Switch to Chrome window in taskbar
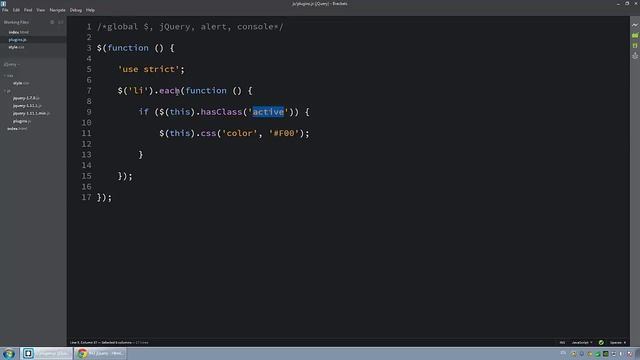Viewport: 640px width, 360px height. coord(100,353)
